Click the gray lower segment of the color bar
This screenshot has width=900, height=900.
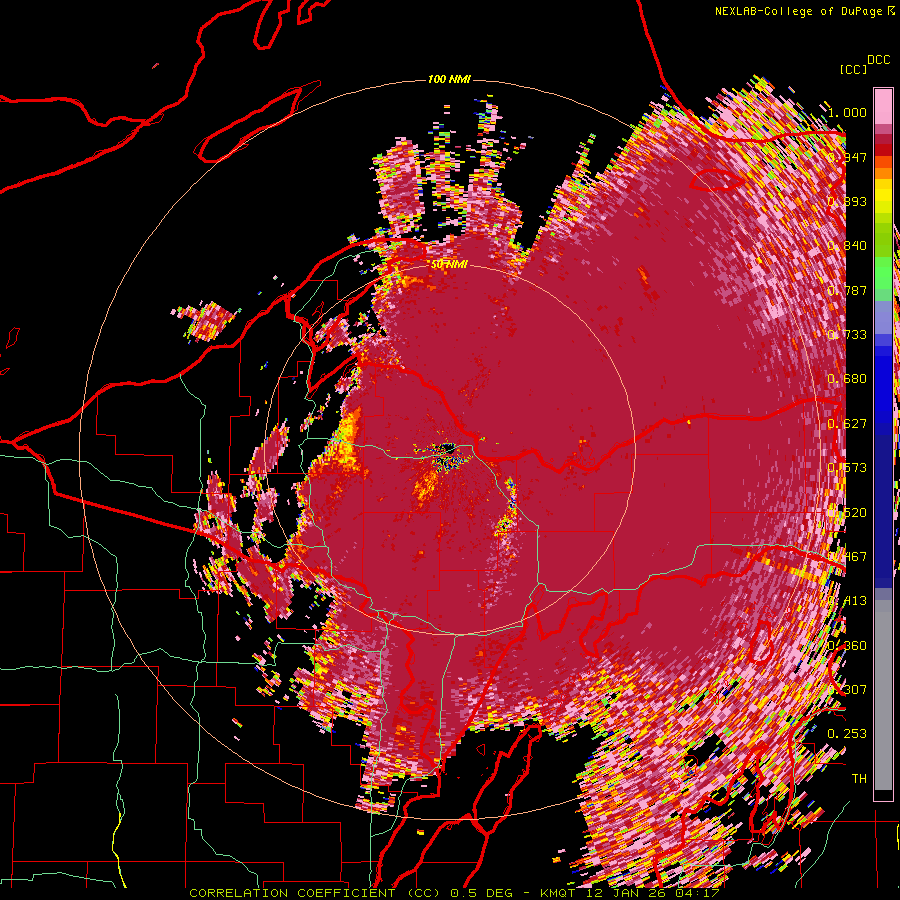883,695
